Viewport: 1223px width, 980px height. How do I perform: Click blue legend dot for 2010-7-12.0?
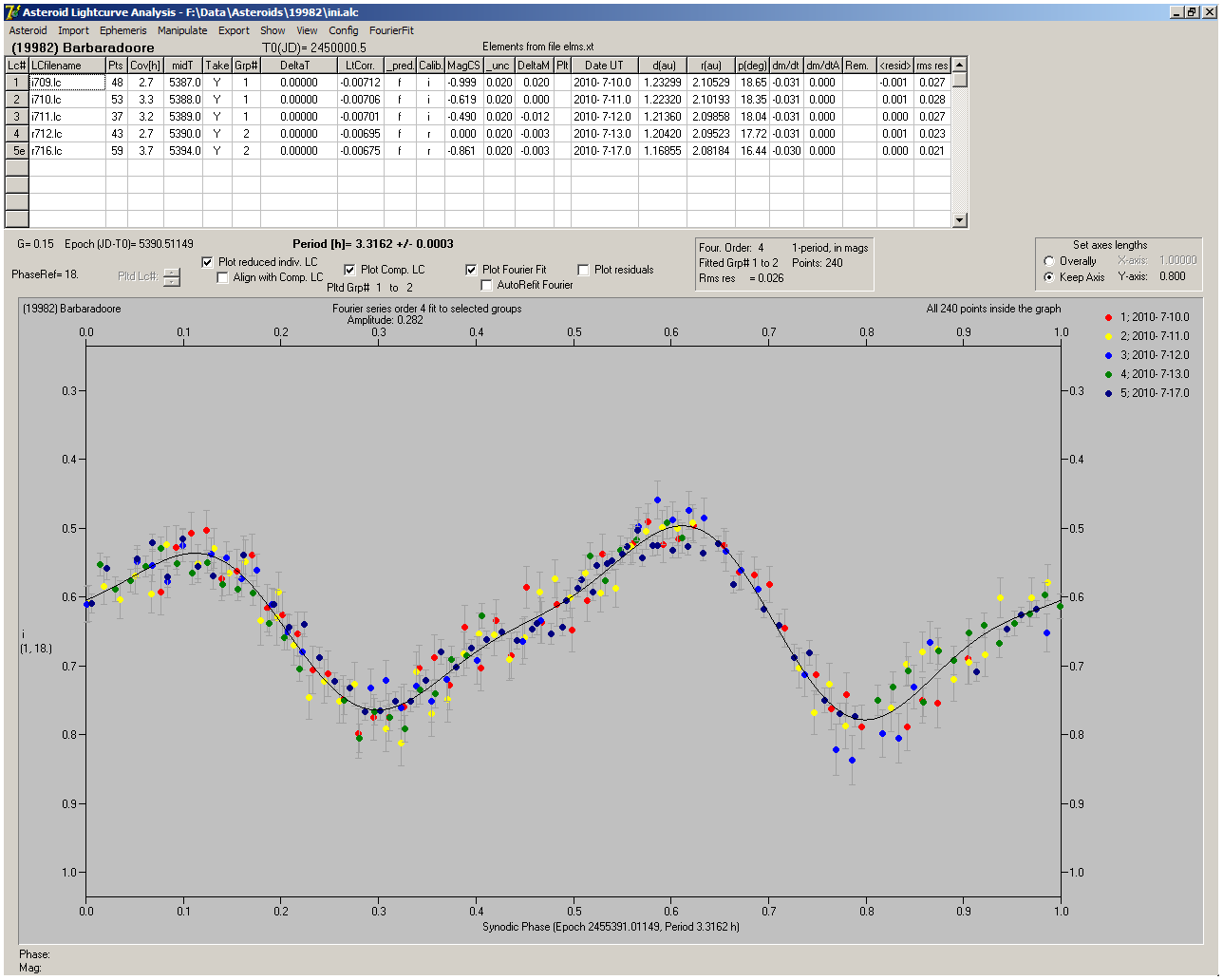coord(1109,355)
